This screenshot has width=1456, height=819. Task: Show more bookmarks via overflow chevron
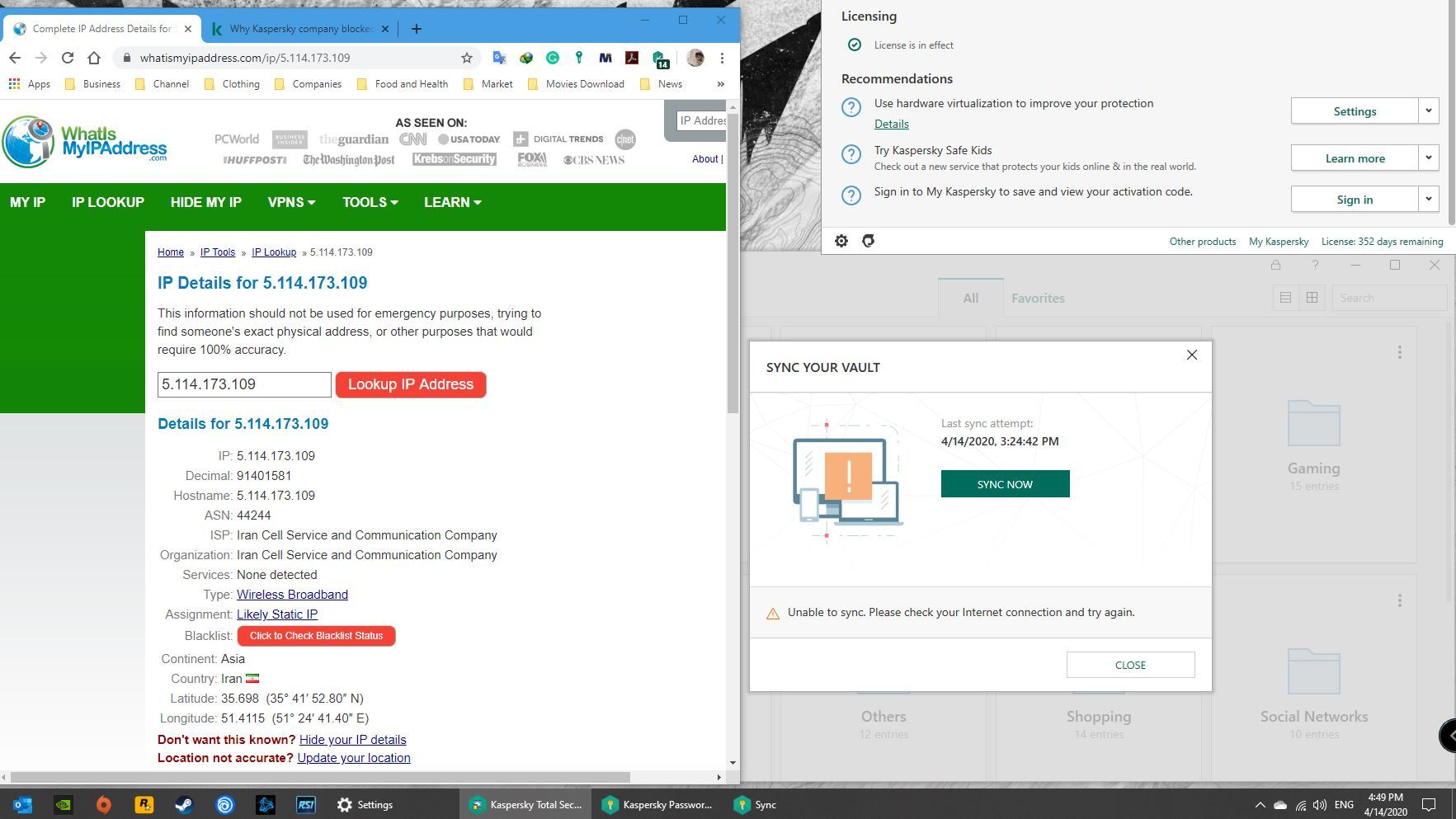click(x=720, y=84)
